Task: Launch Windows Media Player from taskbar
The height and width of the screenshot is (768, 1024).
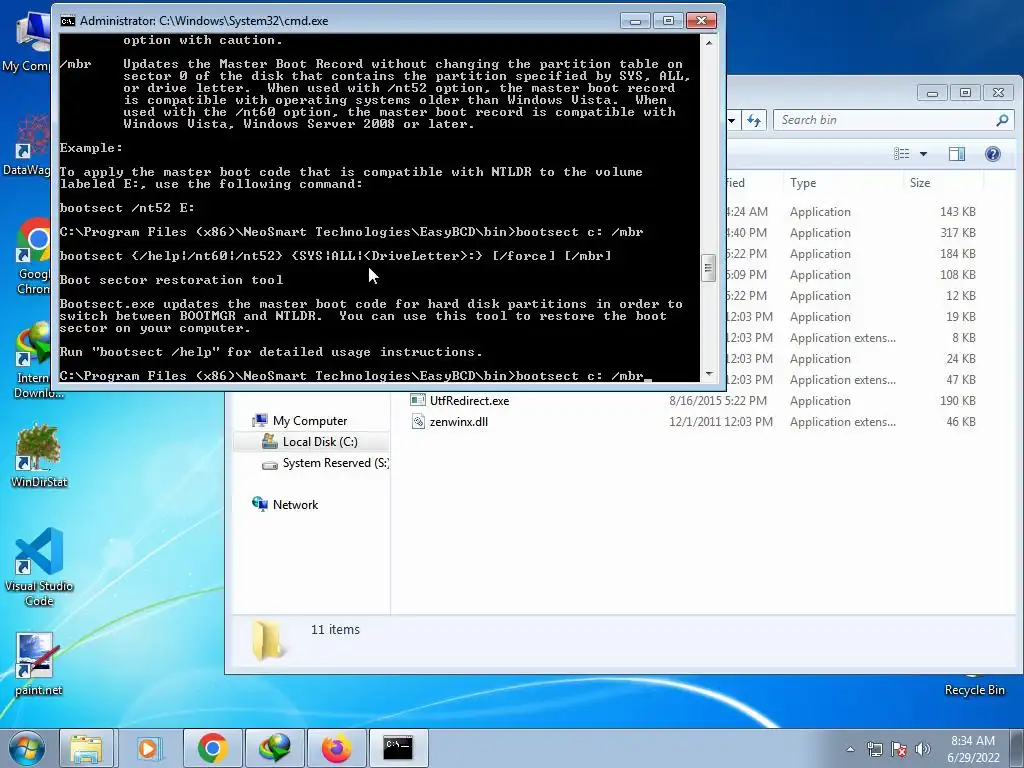Action: tap(148, 748)
